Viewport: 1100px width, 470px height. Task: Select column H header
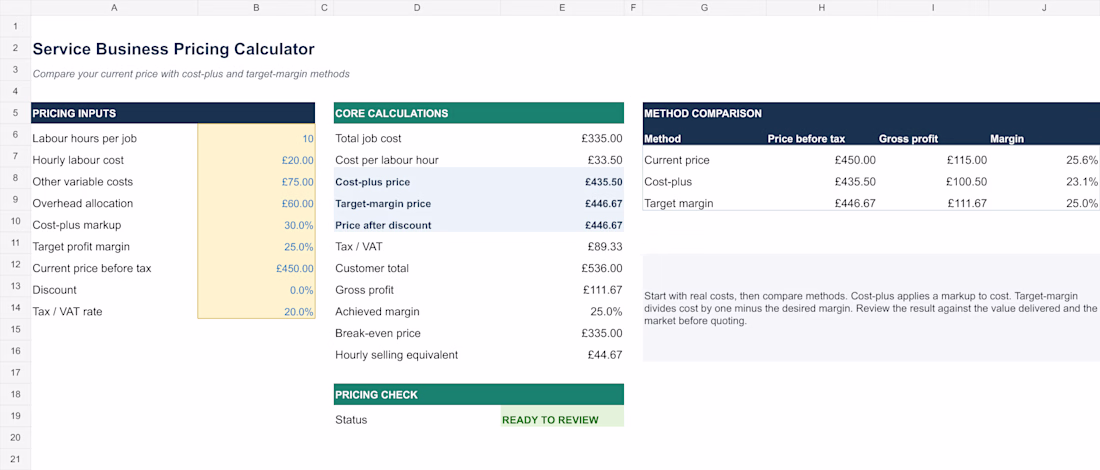click(821, 8)
